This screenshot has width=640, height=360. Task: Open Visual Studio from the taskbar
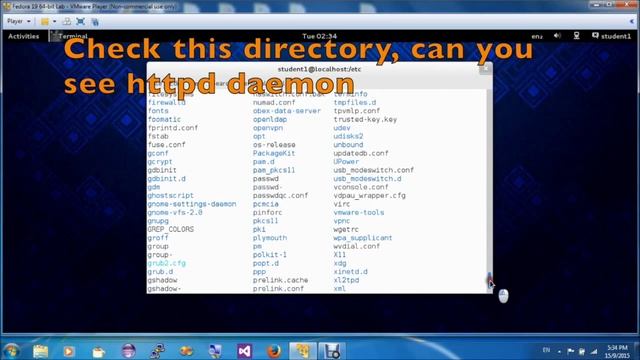[x=244, y=351]
